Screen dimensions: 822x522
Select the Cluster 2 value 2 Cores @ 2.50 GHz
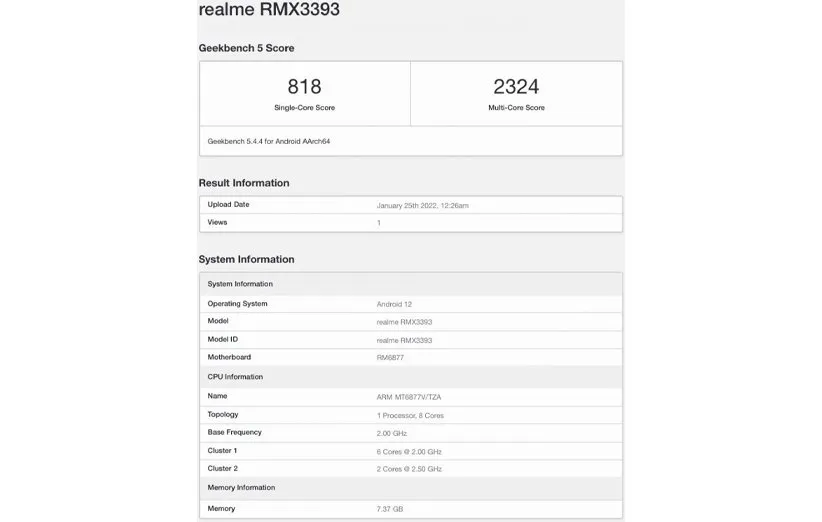point(409,469)
